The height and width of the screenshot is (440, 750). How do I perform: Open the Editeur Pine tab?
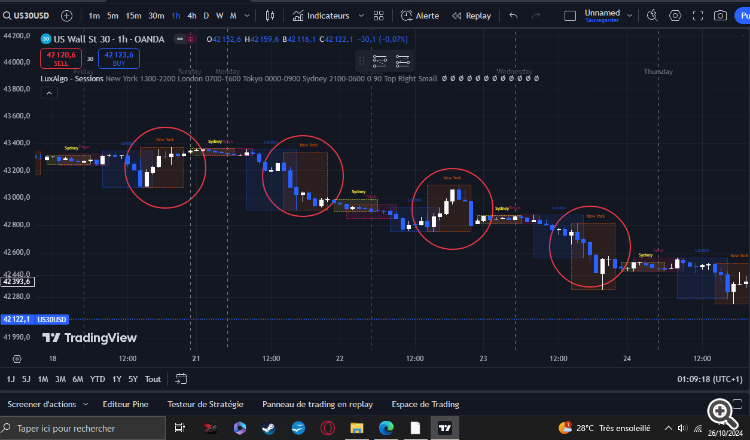pyautogui.click(x=125, y=404)
